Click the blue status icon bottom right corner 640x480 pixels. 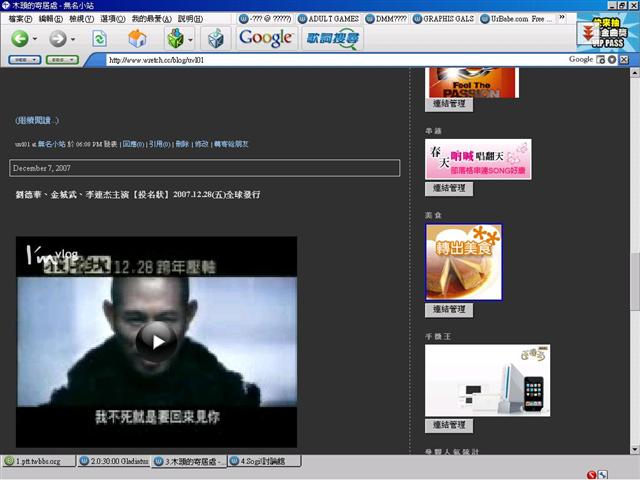click(602, 474)
